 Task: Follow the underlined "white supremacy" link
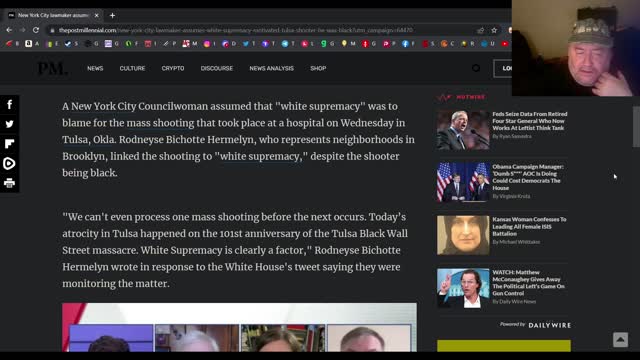[x=261, y=157]
